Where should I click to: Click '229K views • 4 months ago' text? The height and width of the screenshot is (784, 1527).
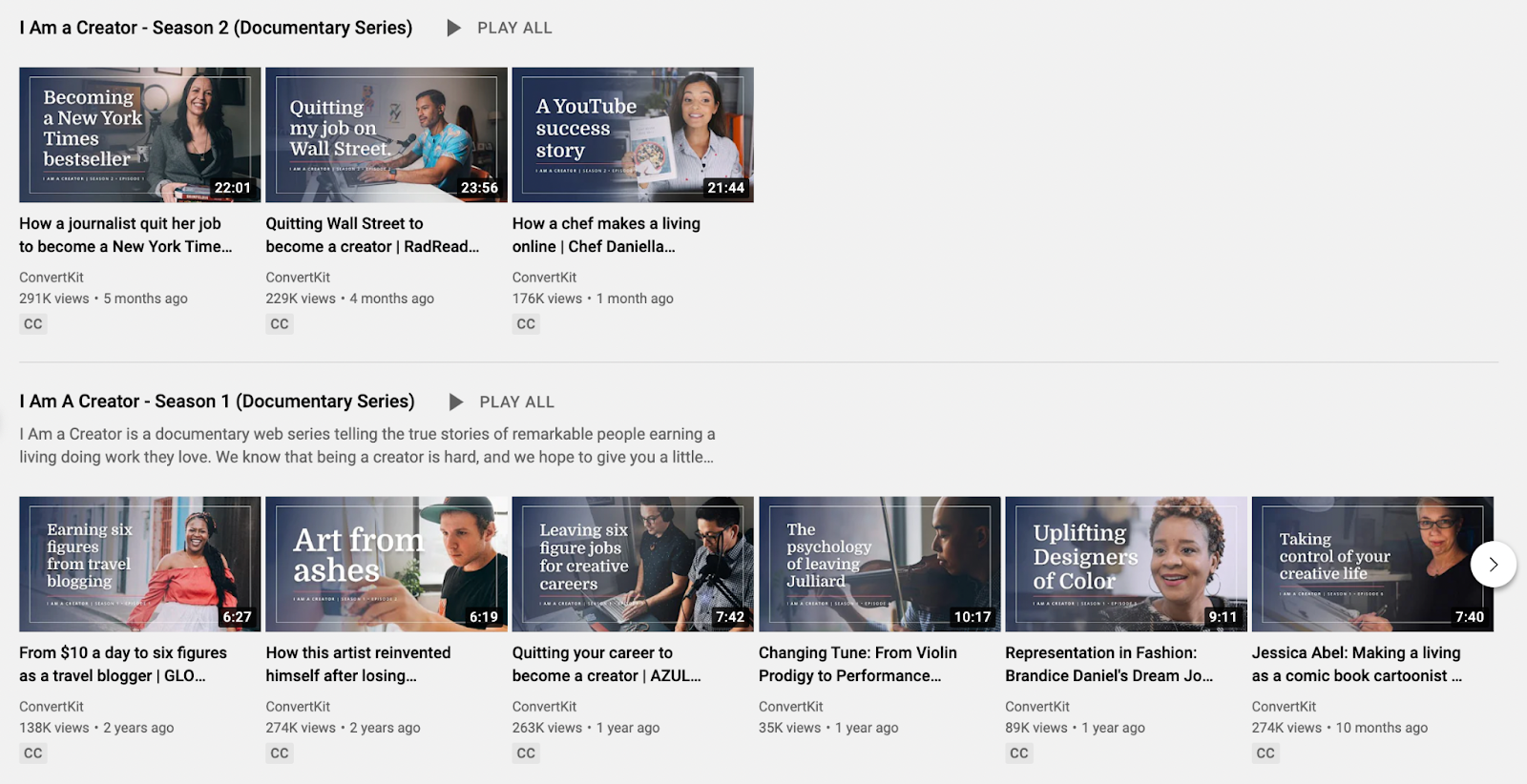tap(349, 299)
